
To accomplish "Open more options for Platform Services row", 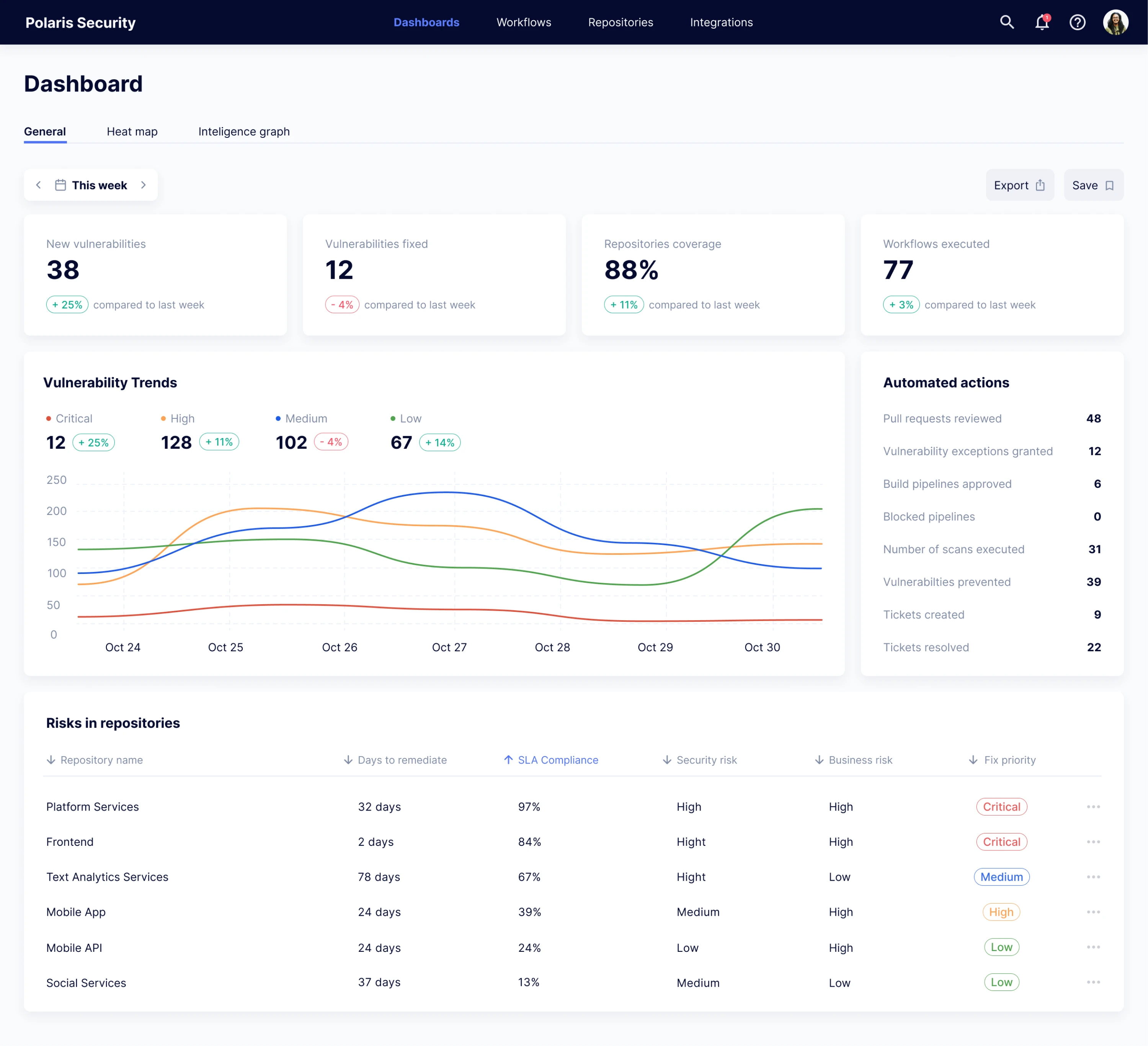I will tap(1093, 806).
